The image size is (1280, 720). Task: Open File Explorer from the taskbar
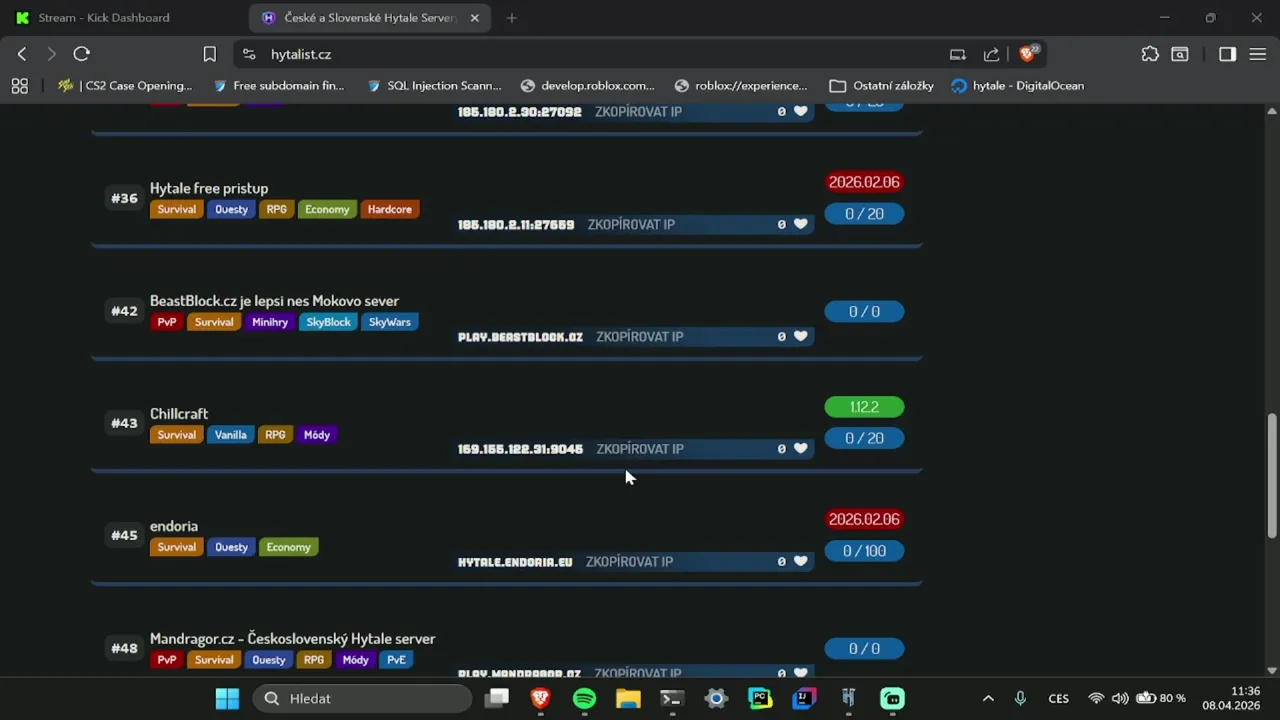(628, 698)
